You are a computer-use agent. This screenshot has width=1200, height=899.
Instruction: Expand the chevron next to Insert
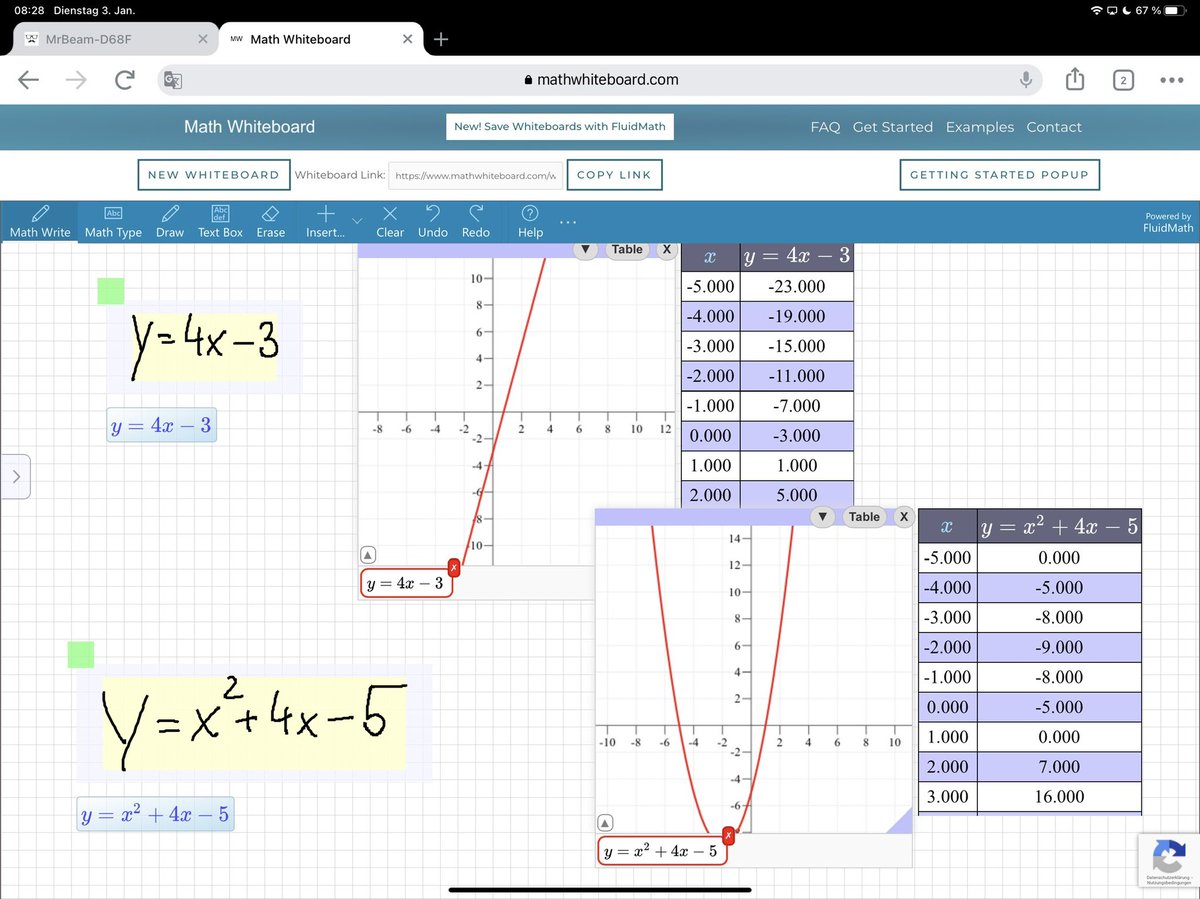click(x=357, y=220)
